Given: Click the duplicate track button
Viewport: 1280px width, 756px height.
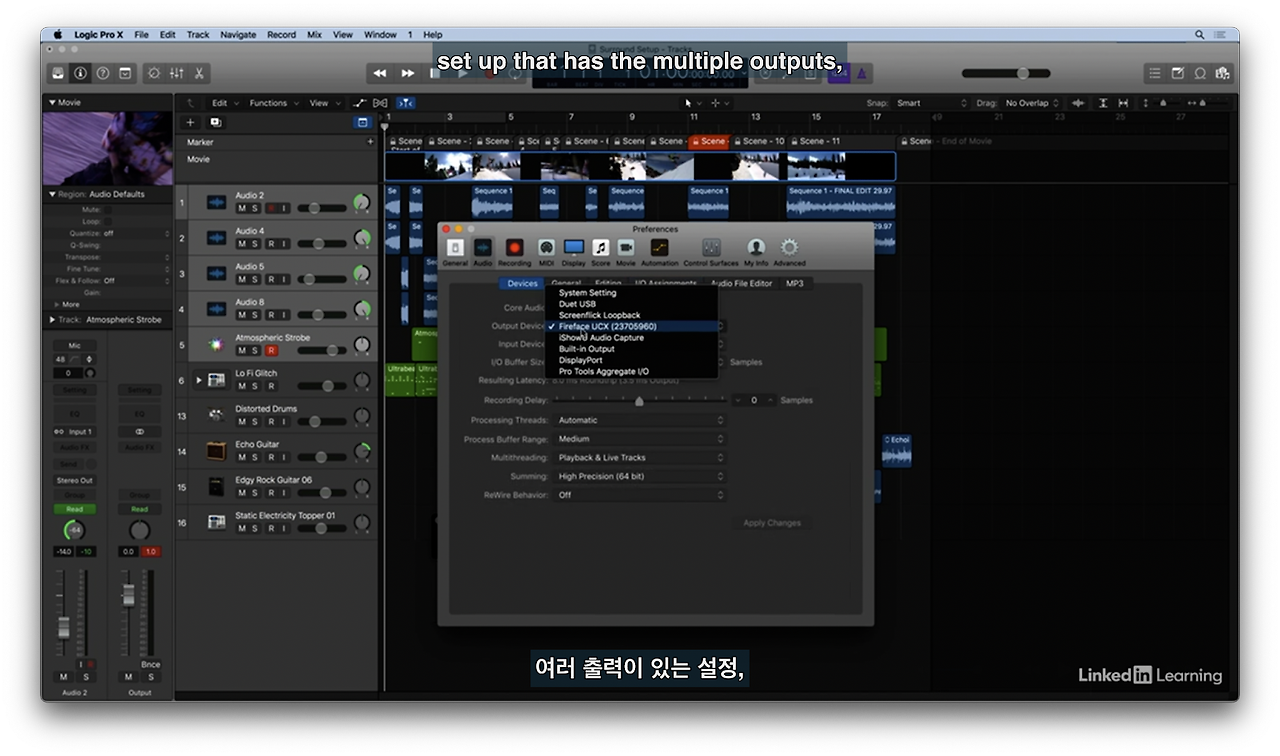Looking at the screenshot, I should click(215, 122).
